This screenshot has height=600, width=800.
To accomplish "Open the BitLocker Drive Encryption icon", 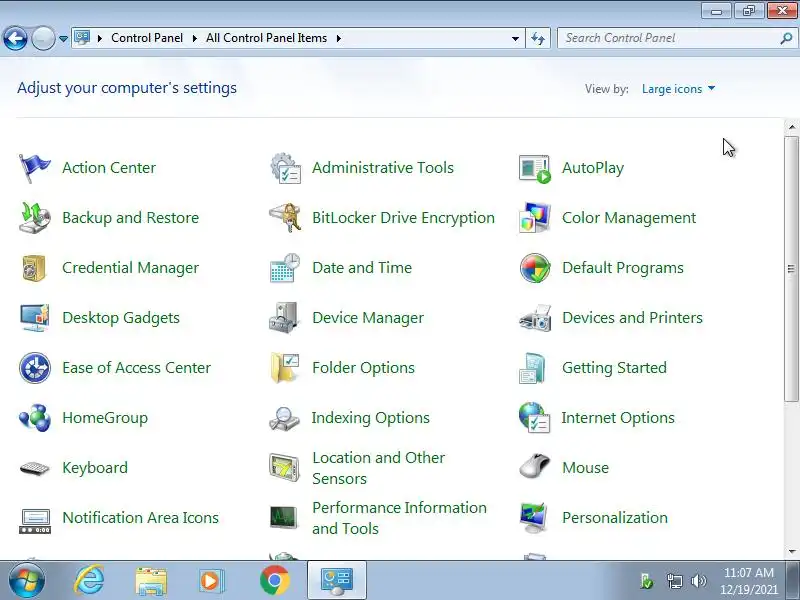I will [x=285, y=218].
